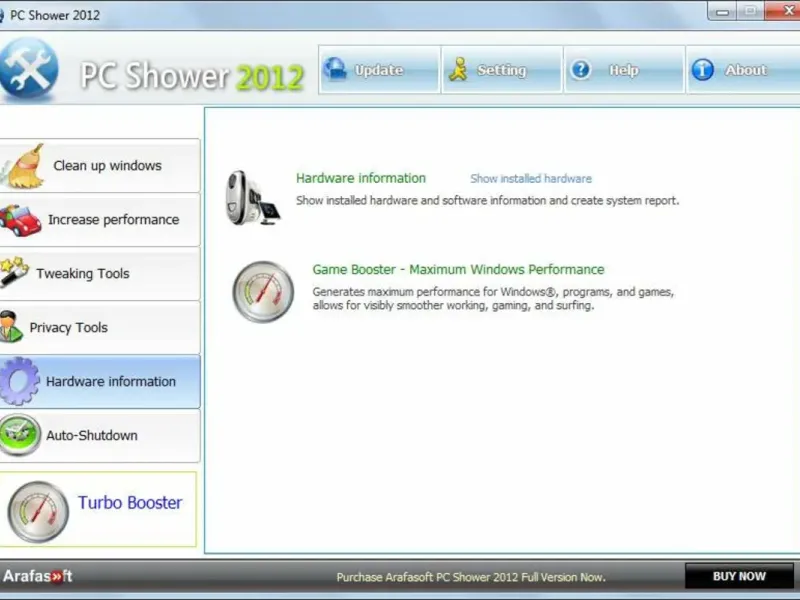Open the Setting toolbar button

tap(502, 69)
